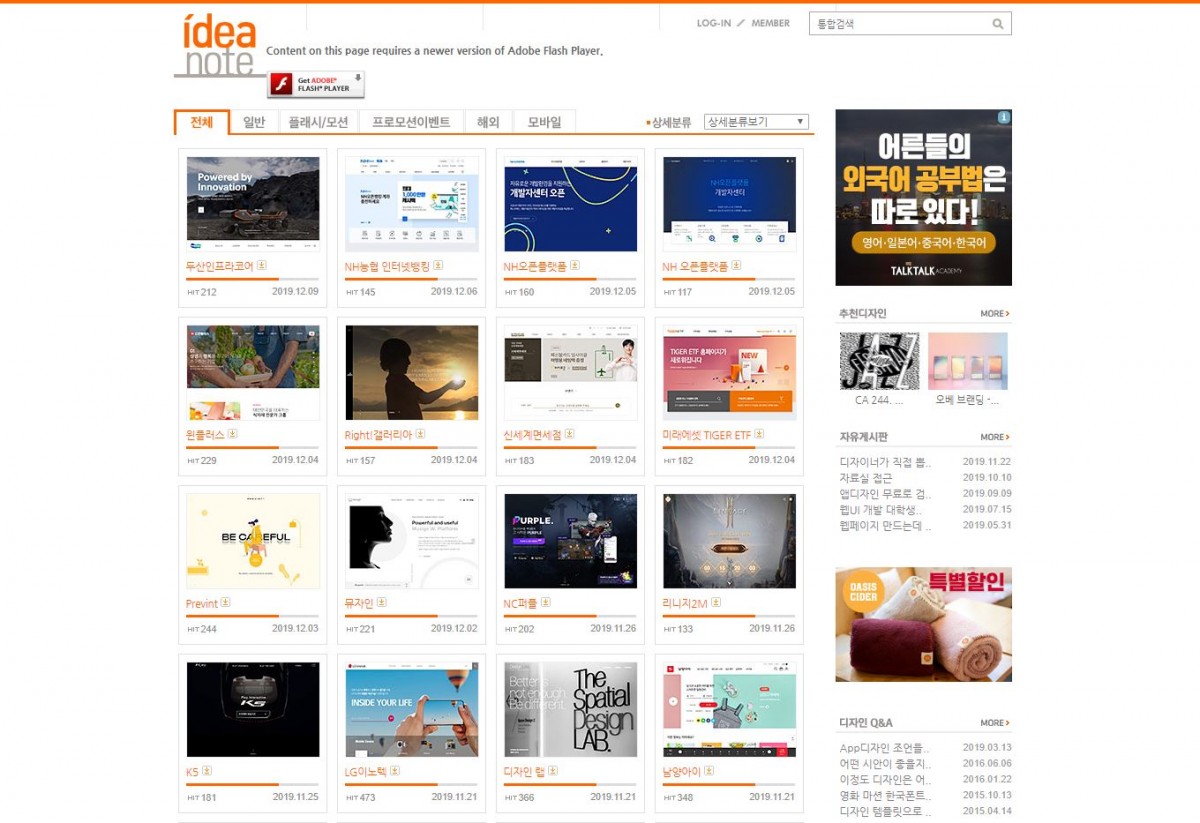Image resolution: width=1200 pixels, height=823 pixels.
Task: Open the 리니지2M thumbnail
Action: pos(730,541)
